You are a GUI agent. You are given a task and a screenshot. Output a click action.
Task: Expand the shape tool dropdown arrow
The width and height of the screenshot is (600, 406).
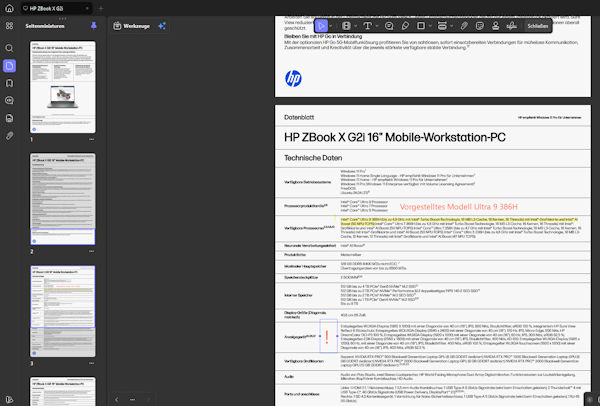coord(430,26)
